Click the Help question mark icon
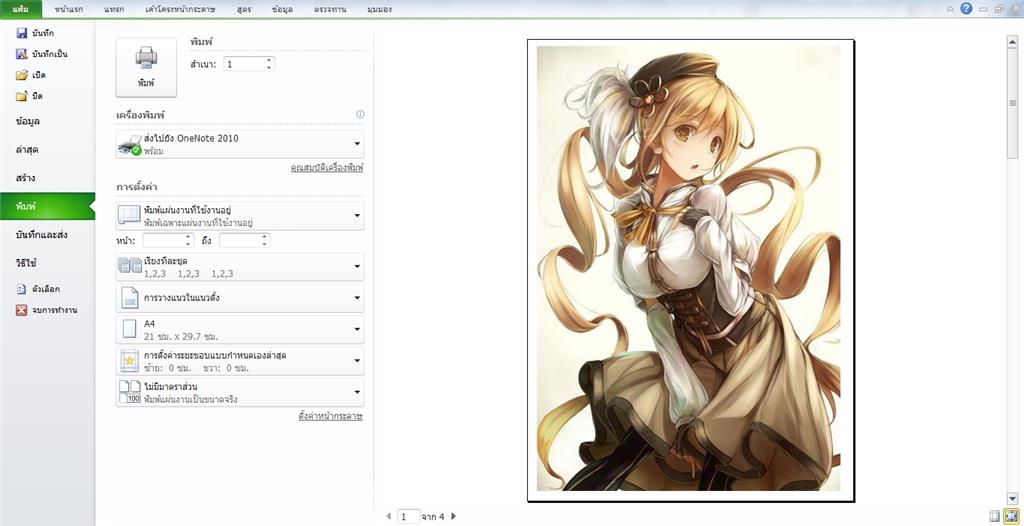The image size is (1024, 526). pos(967,8)
